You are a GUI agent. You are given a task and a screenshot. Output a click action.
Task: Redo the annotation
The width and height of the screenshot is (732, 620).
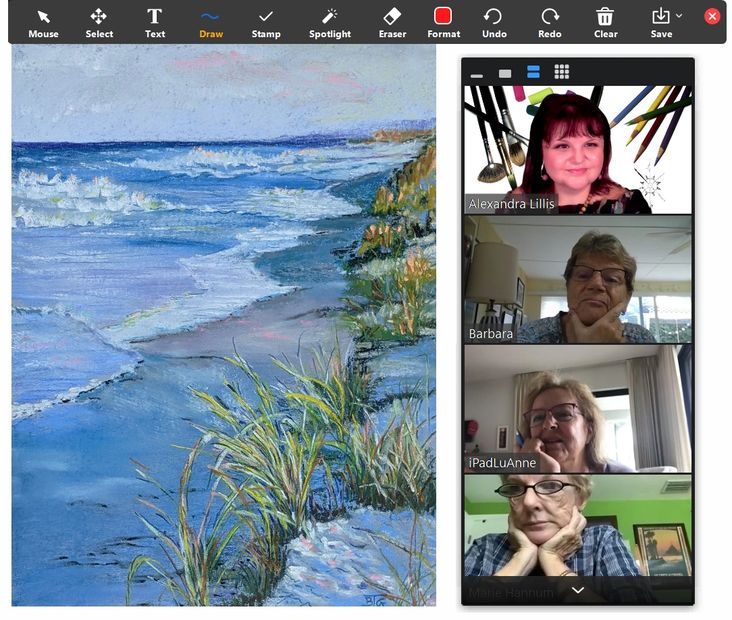point(550,22)
